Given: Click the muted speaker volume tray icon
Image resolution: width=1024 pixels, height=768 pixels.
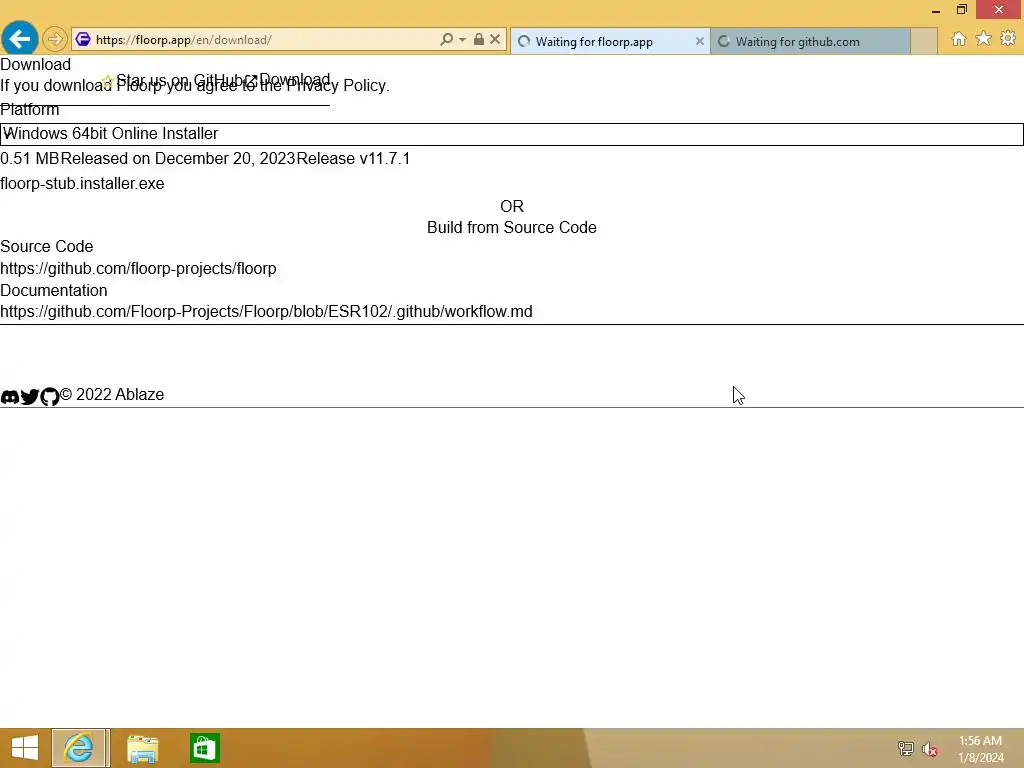Looking at the screenshot, I should 930,749.
